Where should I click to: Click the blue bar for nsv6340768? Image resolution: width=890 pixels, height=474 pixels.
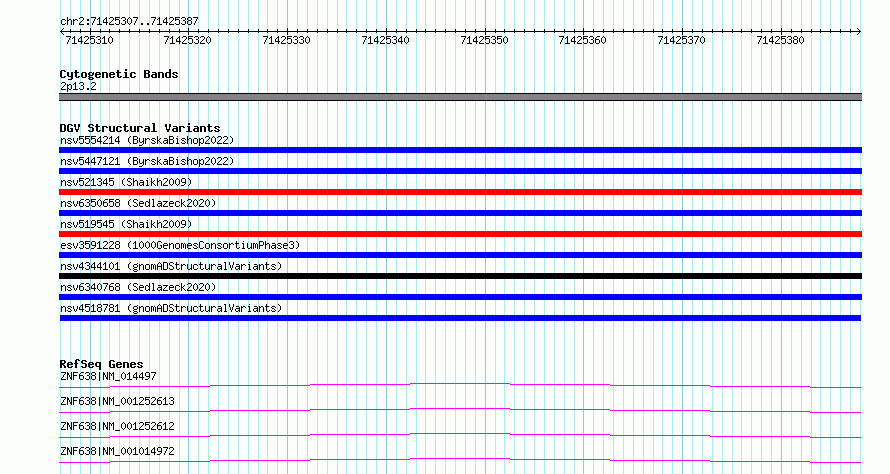(460, 297)
